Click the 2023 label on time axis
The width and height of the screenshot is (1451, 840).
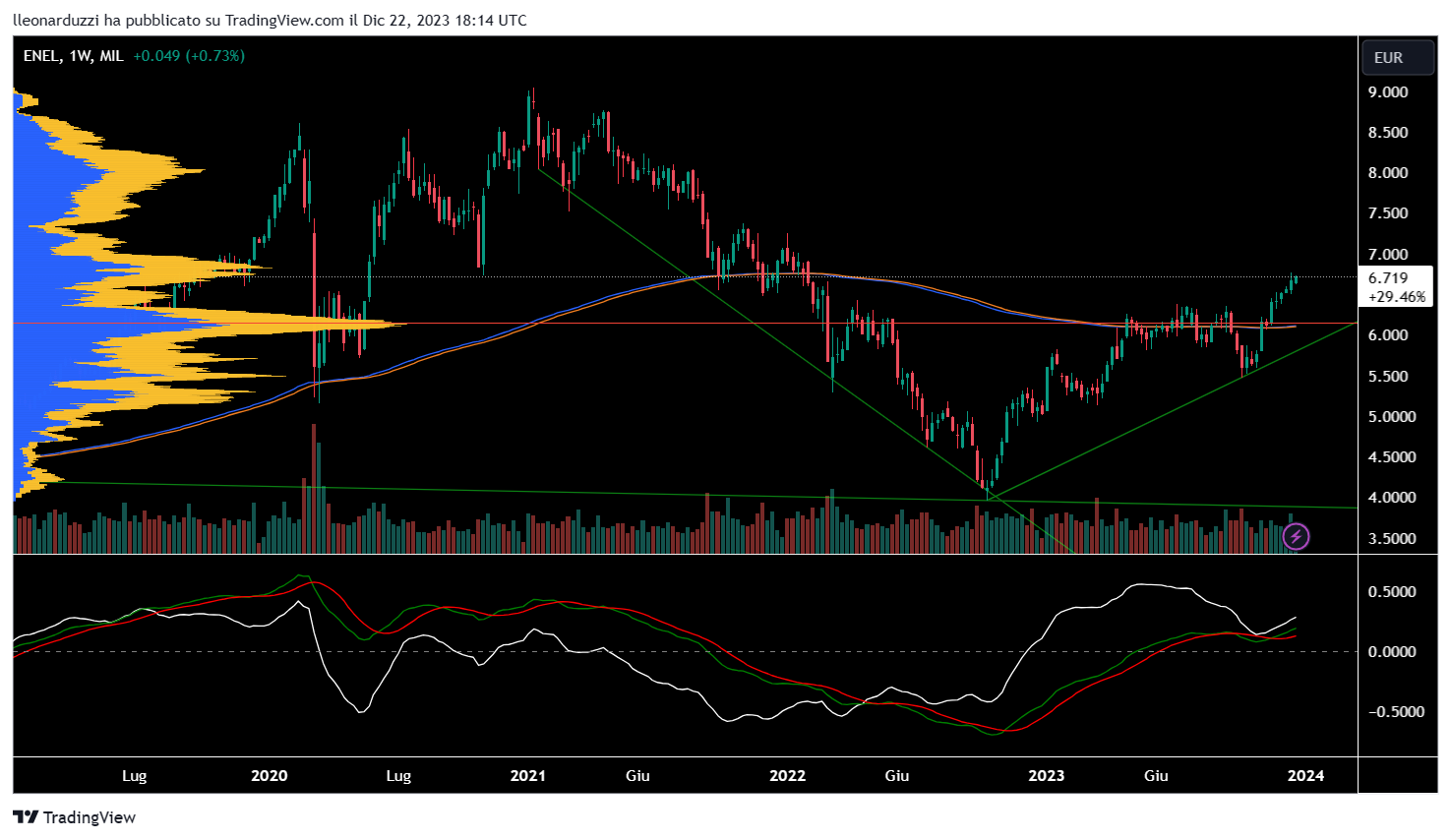pyautogui.click(x=1047, y=776)
